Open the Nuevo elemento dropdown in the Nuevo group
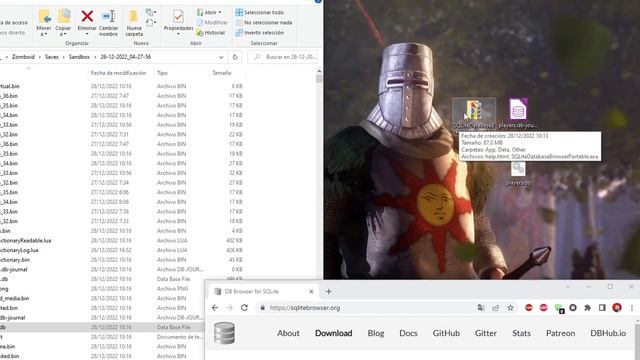The image size is (640, 360). tap(151, 13)
